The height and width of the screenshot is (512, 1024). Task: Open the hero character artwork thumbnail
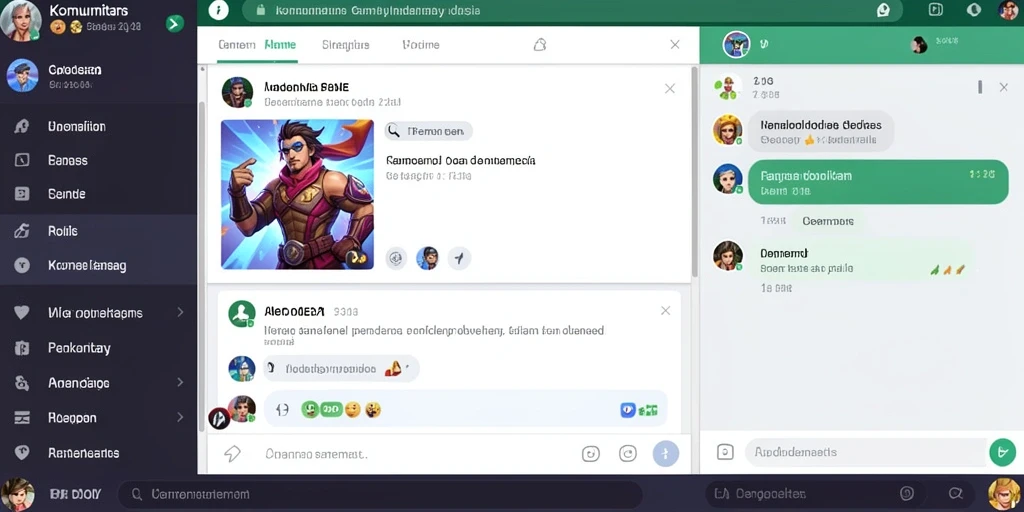[x=297, y=194]
